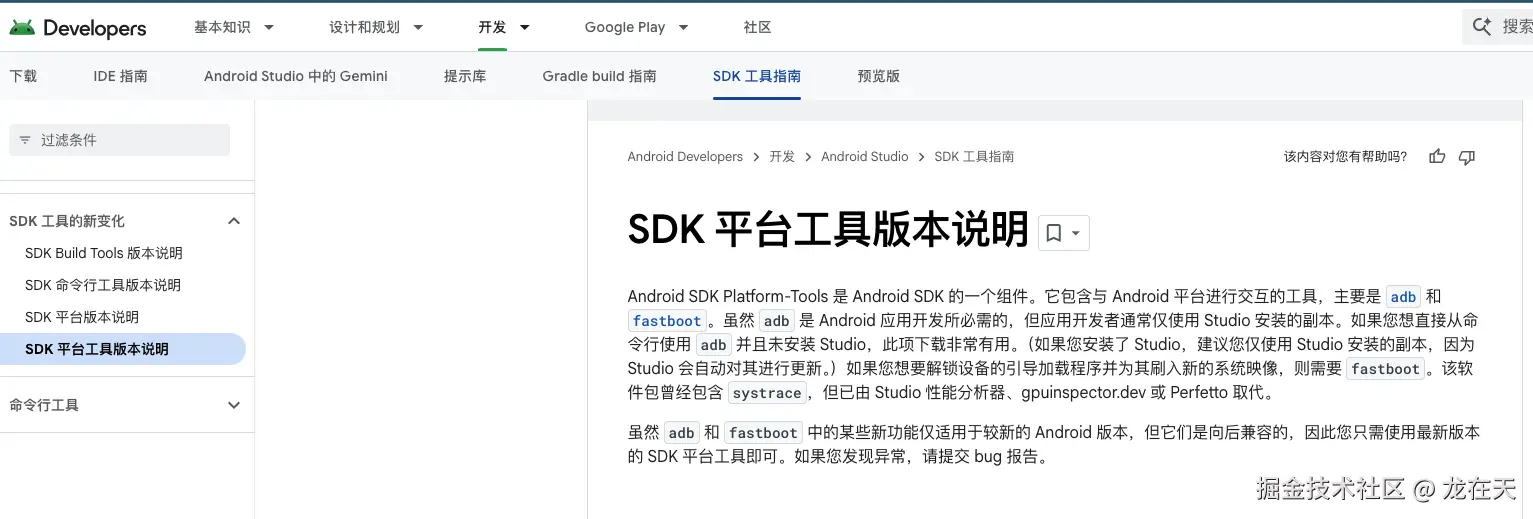Open Android Studio 中的 Gemini tab

[296, 76]
